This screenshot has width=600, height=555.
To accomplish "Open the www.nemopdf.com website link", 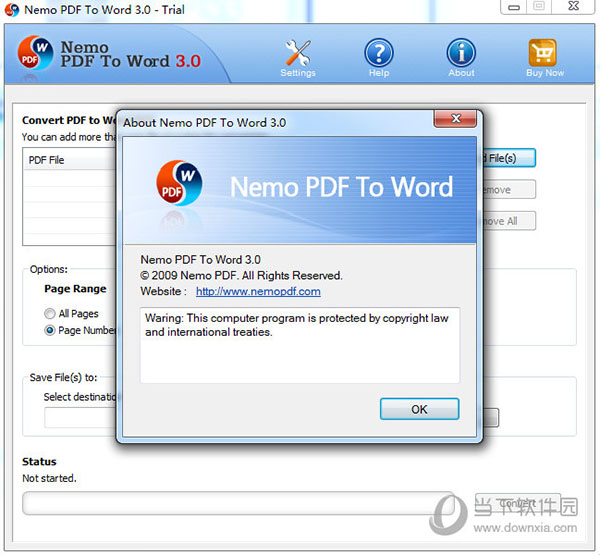I will coord(258,291).
